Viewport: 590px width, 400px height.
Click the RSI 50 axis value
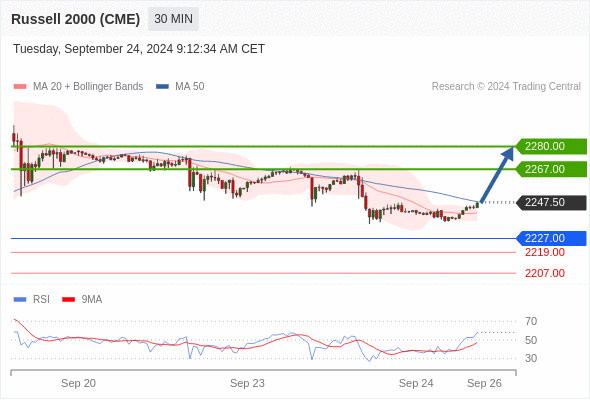pos(531,340)
